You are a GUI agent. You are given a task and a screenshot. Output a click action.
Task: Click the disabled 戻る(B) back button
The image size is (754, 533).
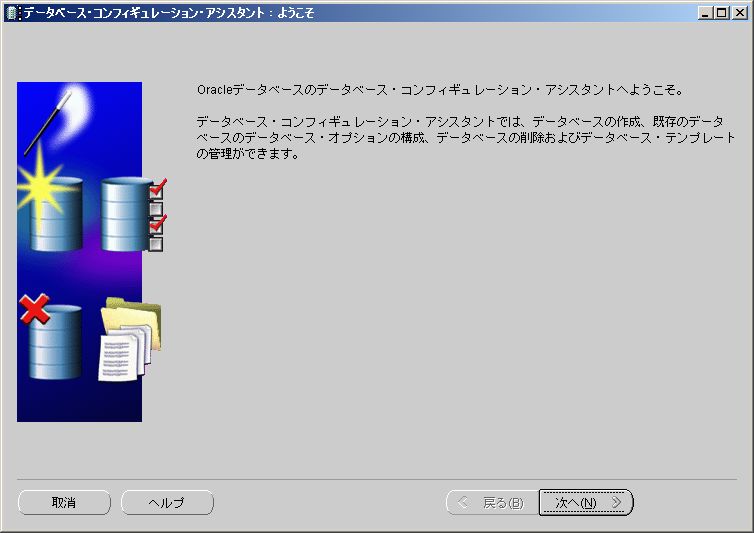click(493, 503)
